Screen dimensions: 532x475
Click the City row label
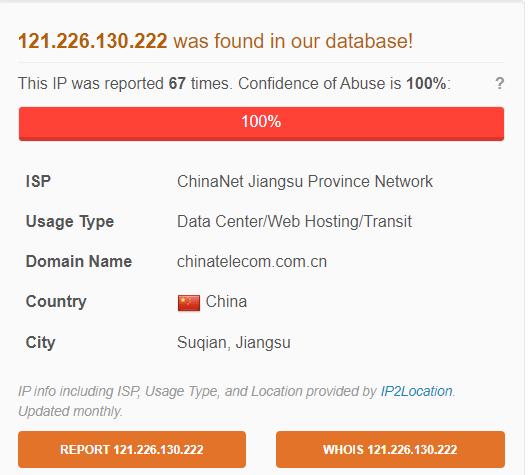click(40, 342)
